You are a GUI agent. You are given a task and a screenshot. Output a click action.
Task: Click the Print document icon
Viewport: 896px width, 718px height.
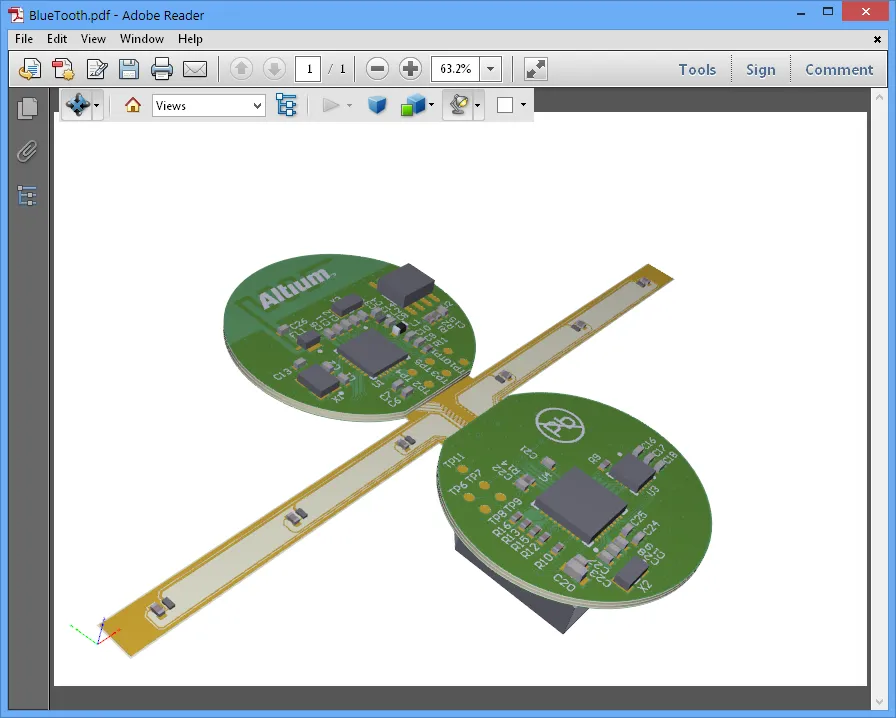coord(160,69)
